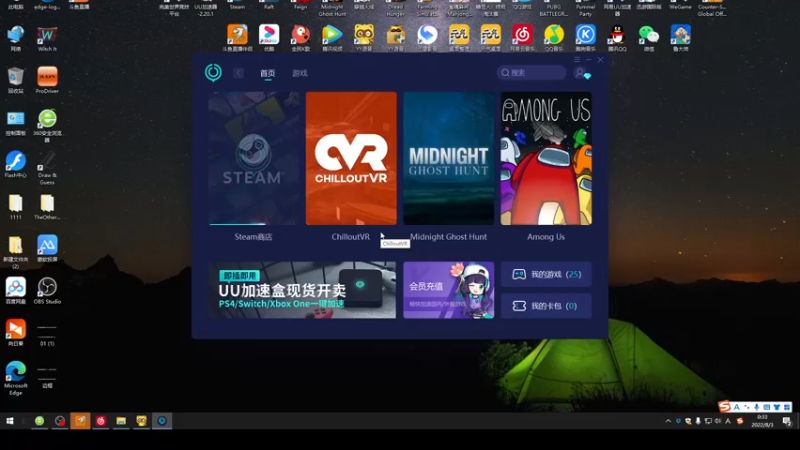Click the Among Us label text

coord(546,237)
